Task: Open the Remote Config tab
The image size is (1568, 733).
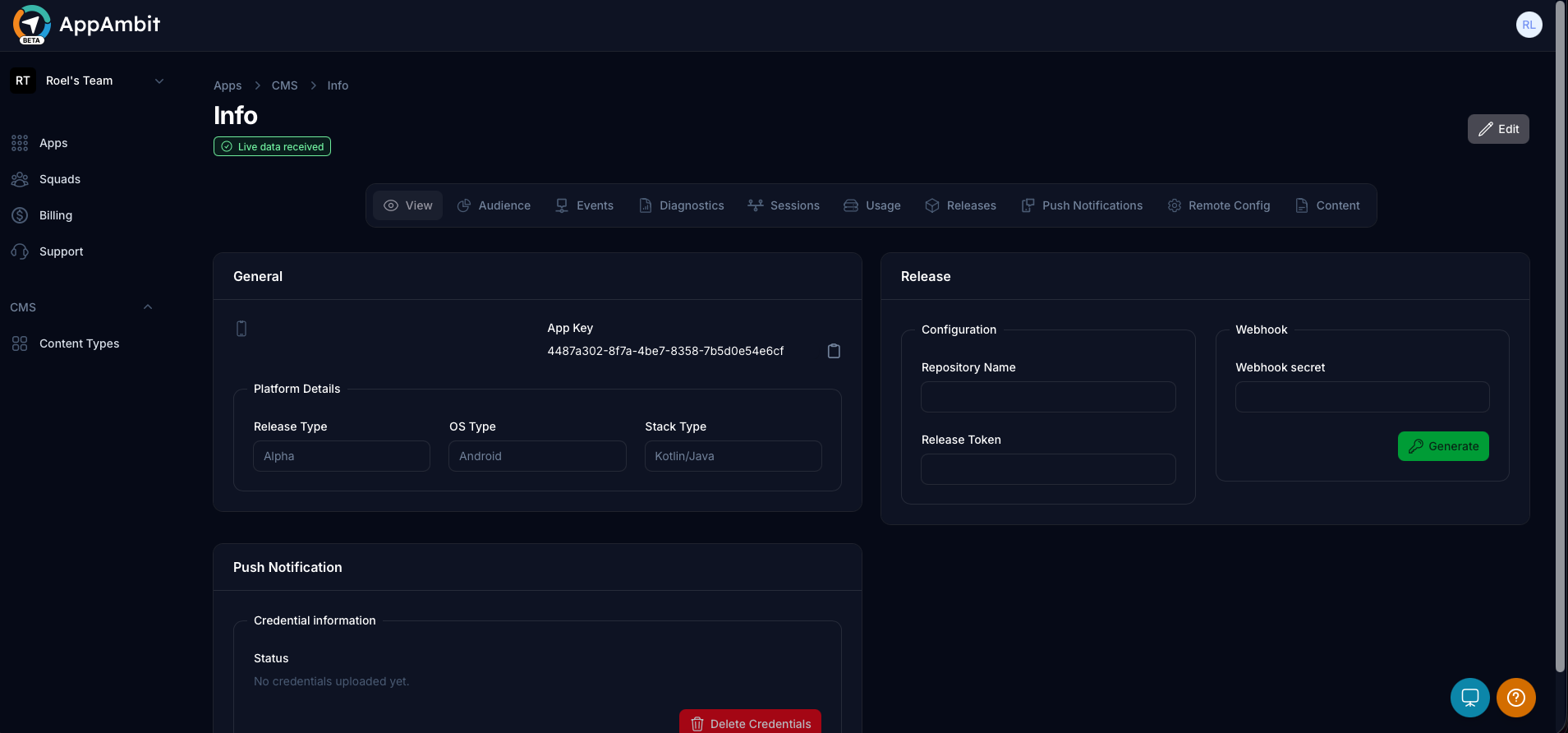Action: point(1219,205)
